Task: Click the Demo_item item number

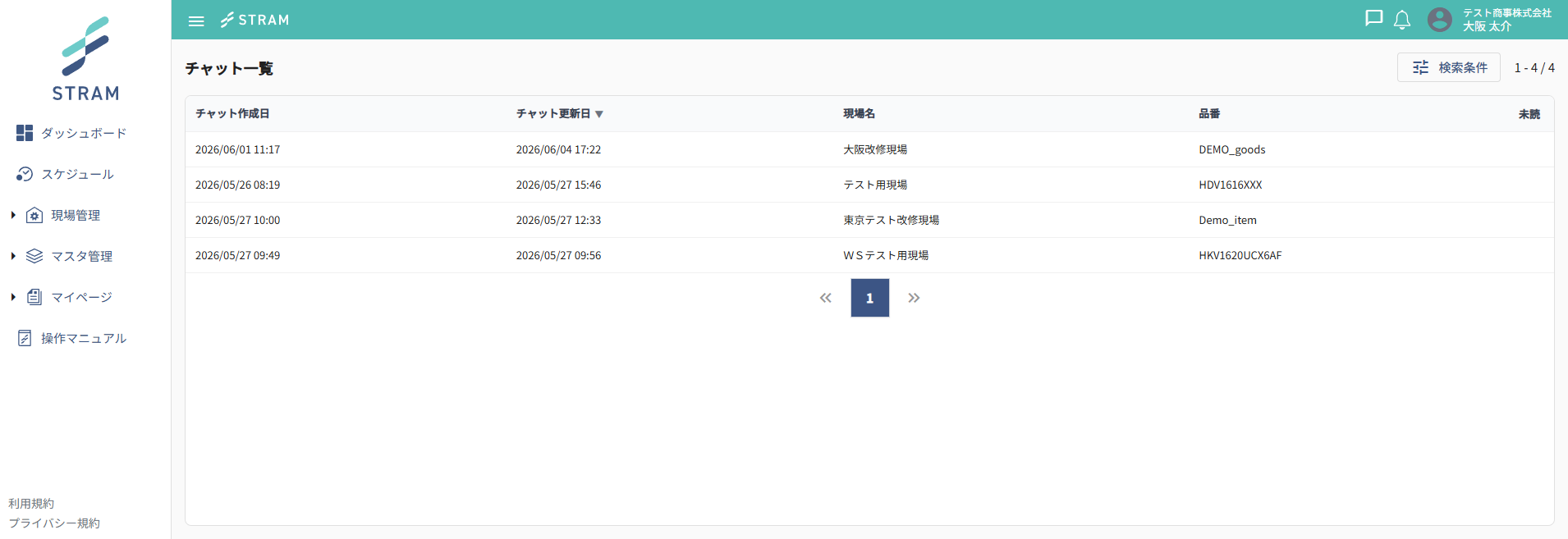Action: point(1227,220)
